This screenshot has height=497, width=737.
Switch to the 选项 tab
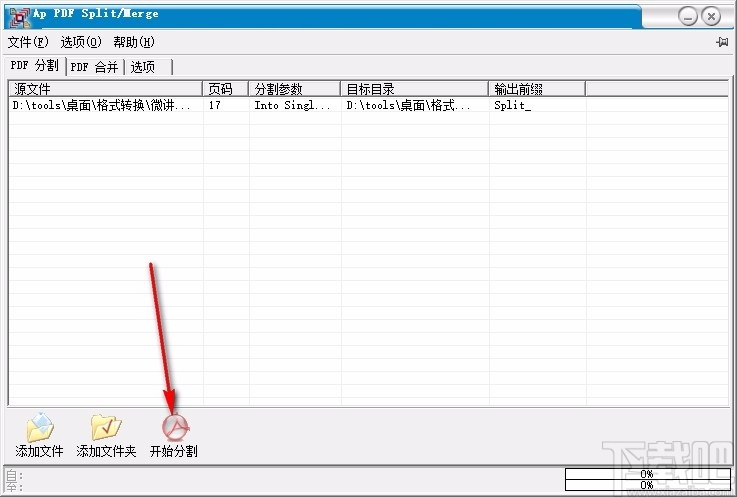tap(148, 67)
